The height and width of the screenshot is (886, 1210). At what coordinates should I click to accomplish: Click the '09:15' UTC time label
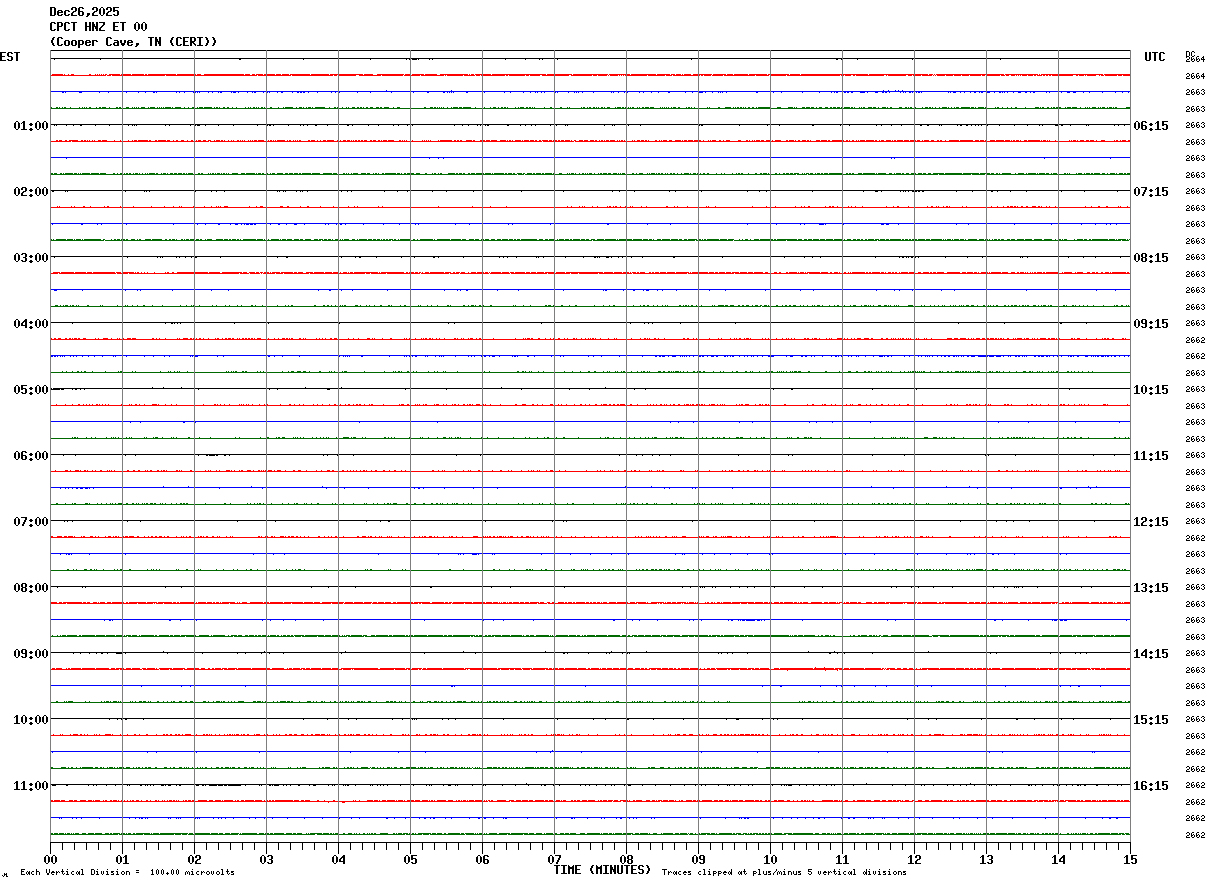pyautogui.click(x=1151, y=324)
